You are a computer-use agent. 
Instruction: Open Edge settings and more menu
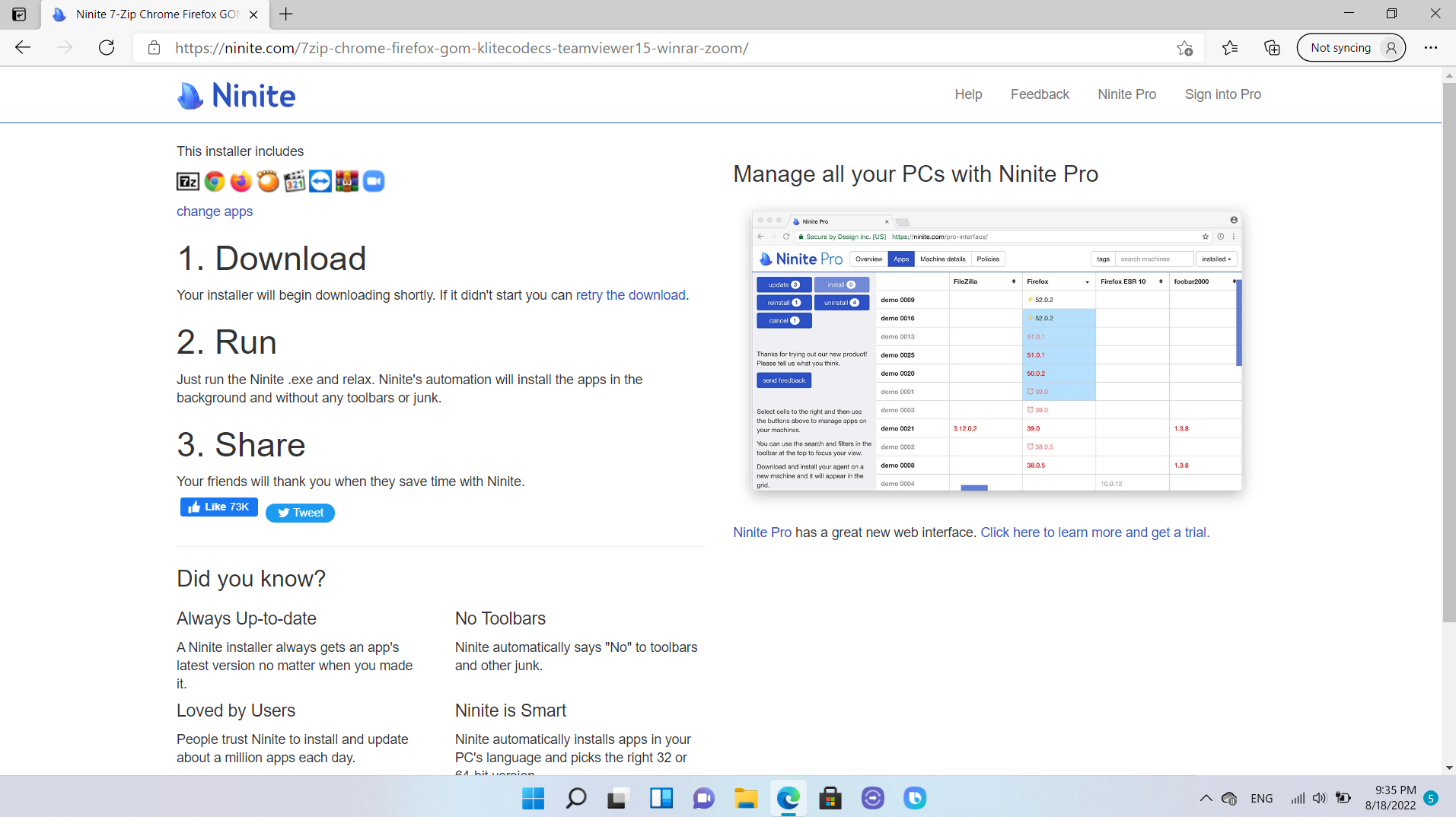(1431, 48)
